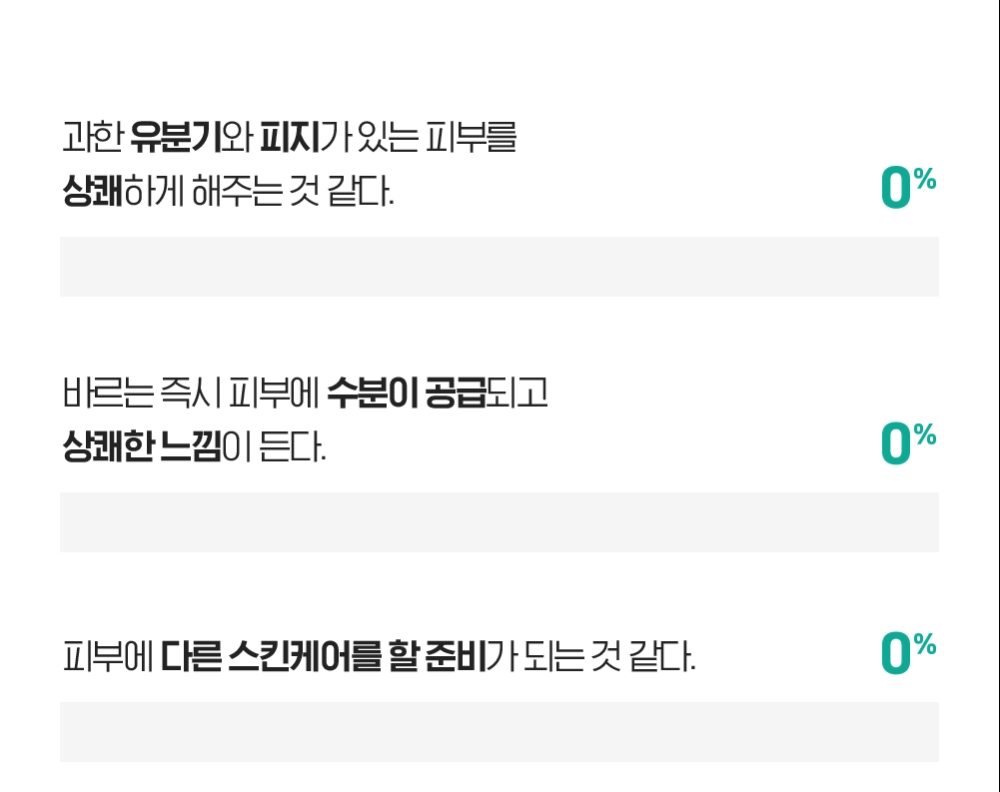Click the 0% value beside 상쾌한 느낌이 든다
1000x792 pixels.
(907, 443)
